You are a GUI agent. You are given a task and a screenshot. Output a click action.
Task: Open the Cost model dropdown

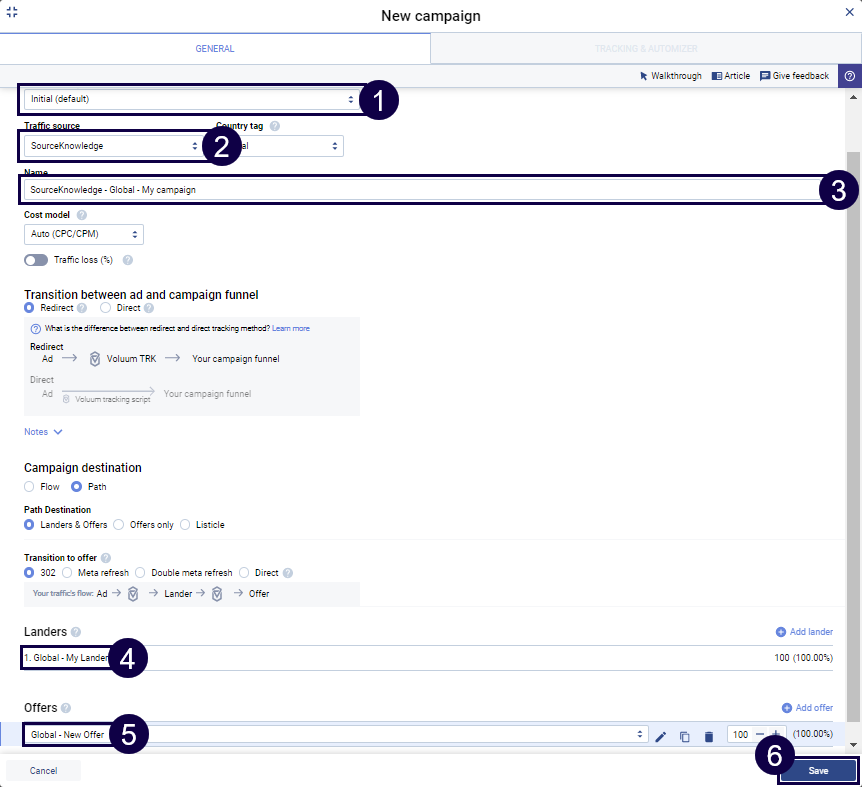[83, 234]
